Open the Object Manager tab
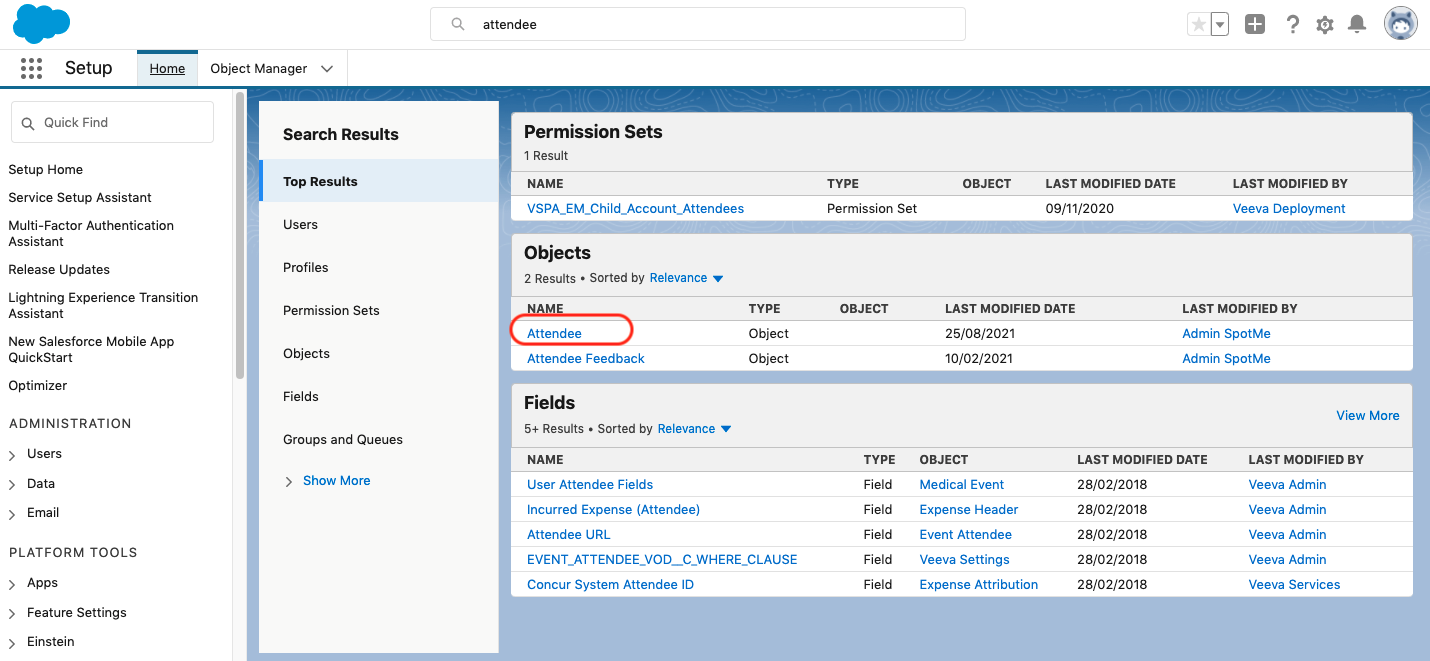 (x=259, y=68)
